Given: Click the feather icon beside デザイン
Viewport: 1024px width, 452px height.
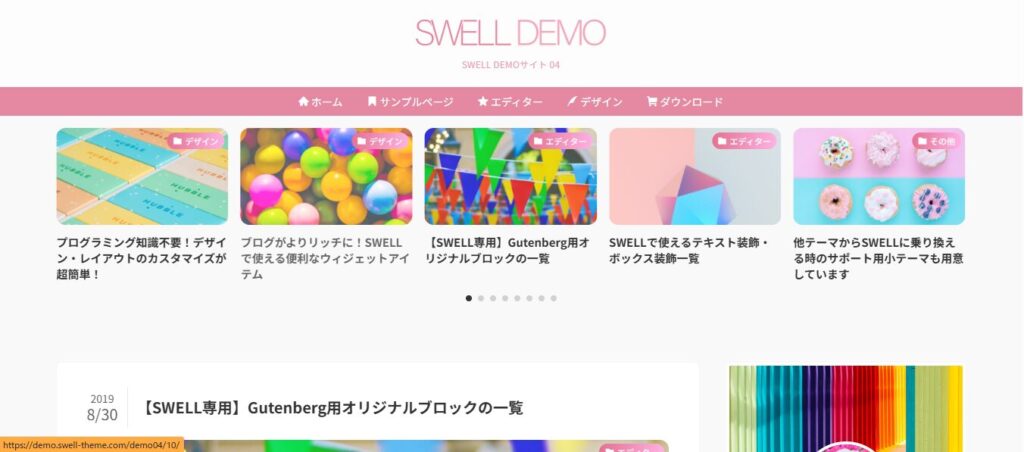Looking at the screenshot, I should pyautogui.click(x=571, y=101).
